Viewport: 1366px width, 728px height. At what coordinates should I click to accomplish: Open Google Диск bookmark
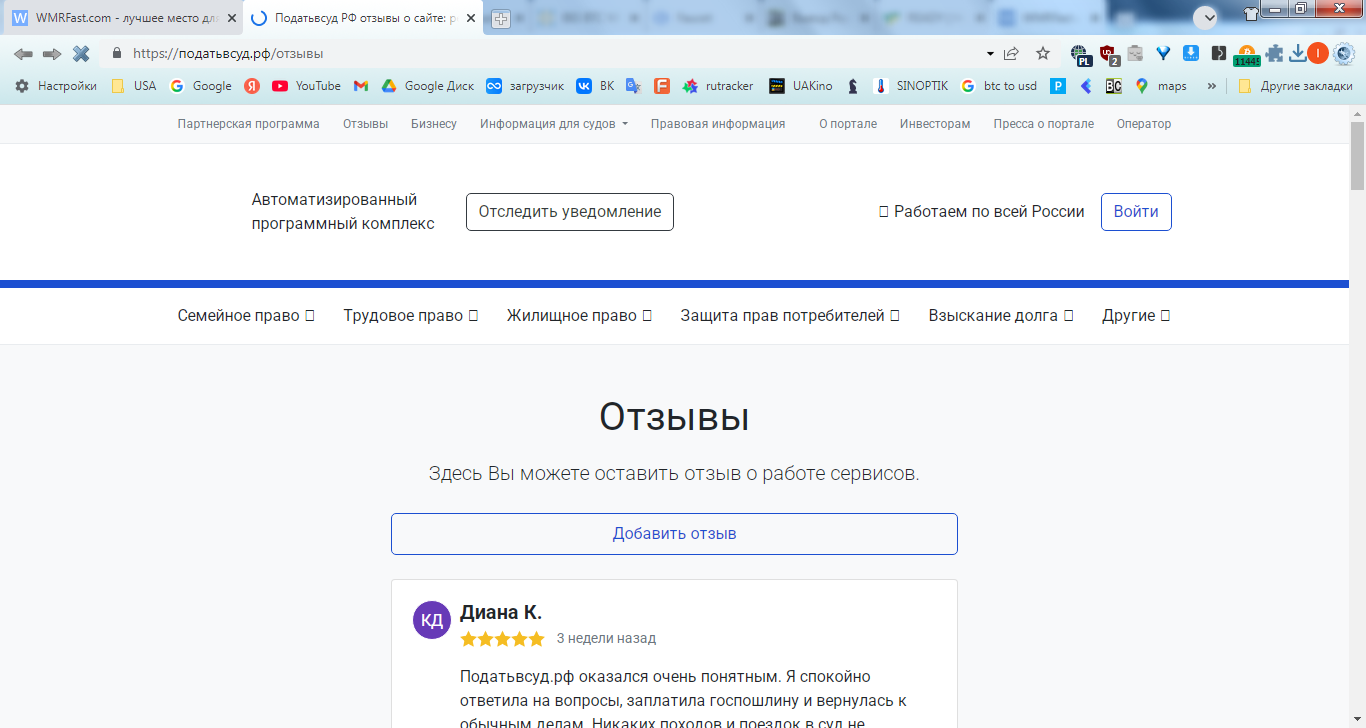point(428,86)
